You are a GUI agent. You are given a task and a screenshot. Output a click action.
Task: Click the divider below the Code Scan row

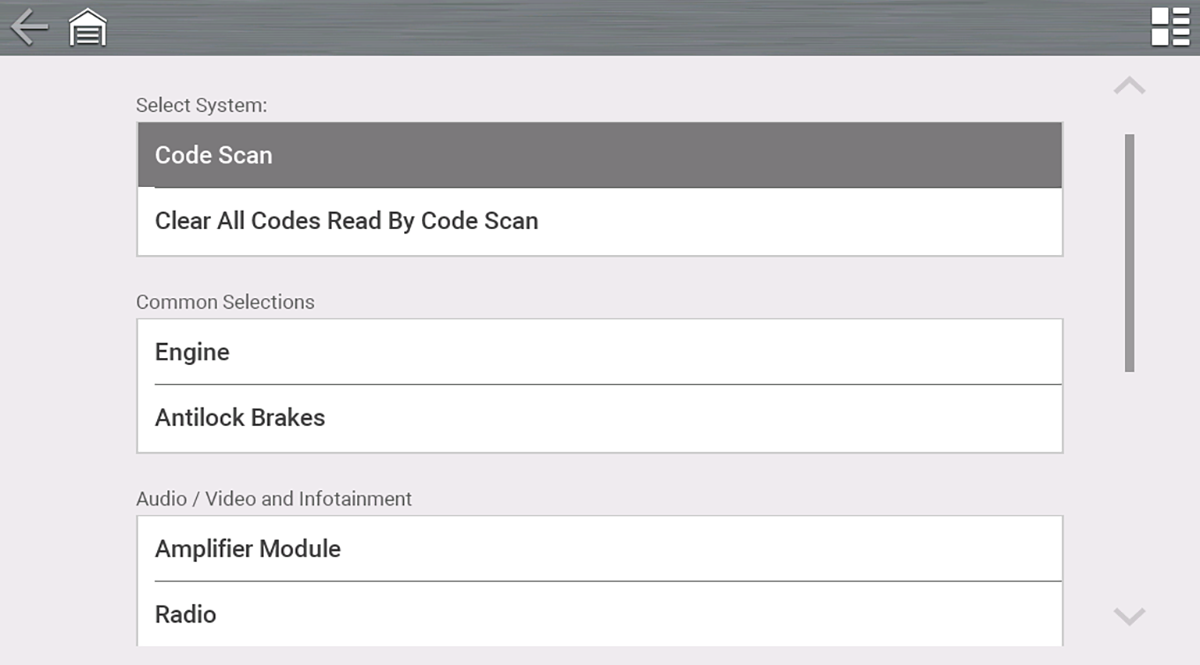click(x=599, y=188)
